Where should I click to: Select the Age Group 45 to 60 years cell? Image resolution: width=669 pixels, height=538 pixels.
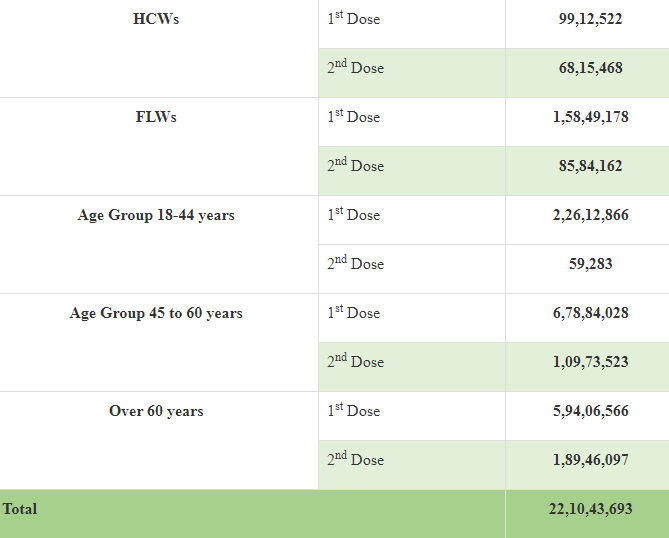156,313
